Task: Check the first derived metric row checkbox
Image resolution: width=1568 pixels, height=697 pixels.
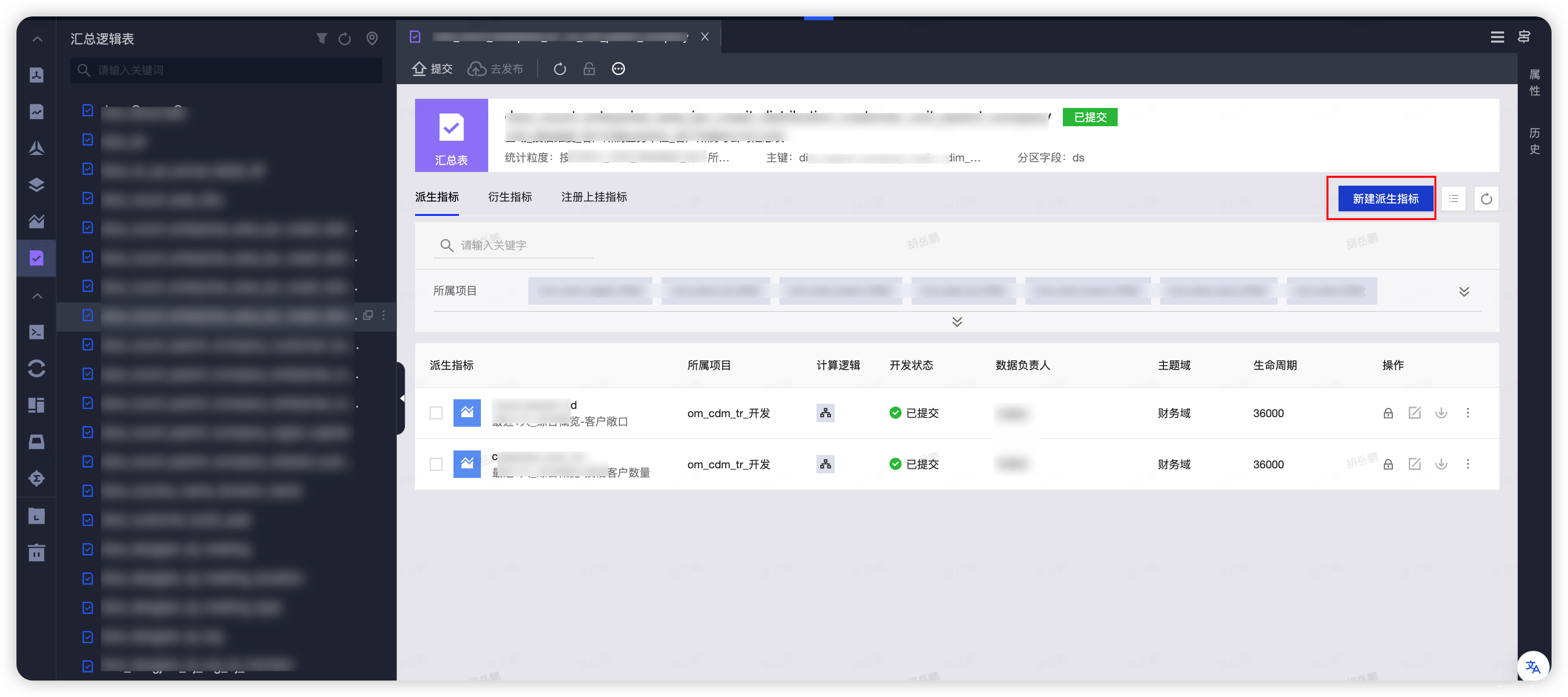Action: (x=436, y=413)
